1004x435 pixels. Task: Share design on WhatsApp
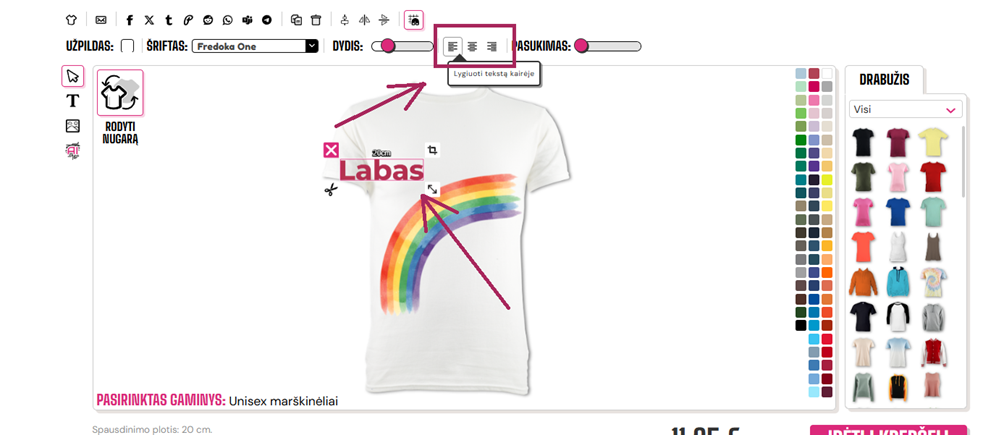pos(228,20)
